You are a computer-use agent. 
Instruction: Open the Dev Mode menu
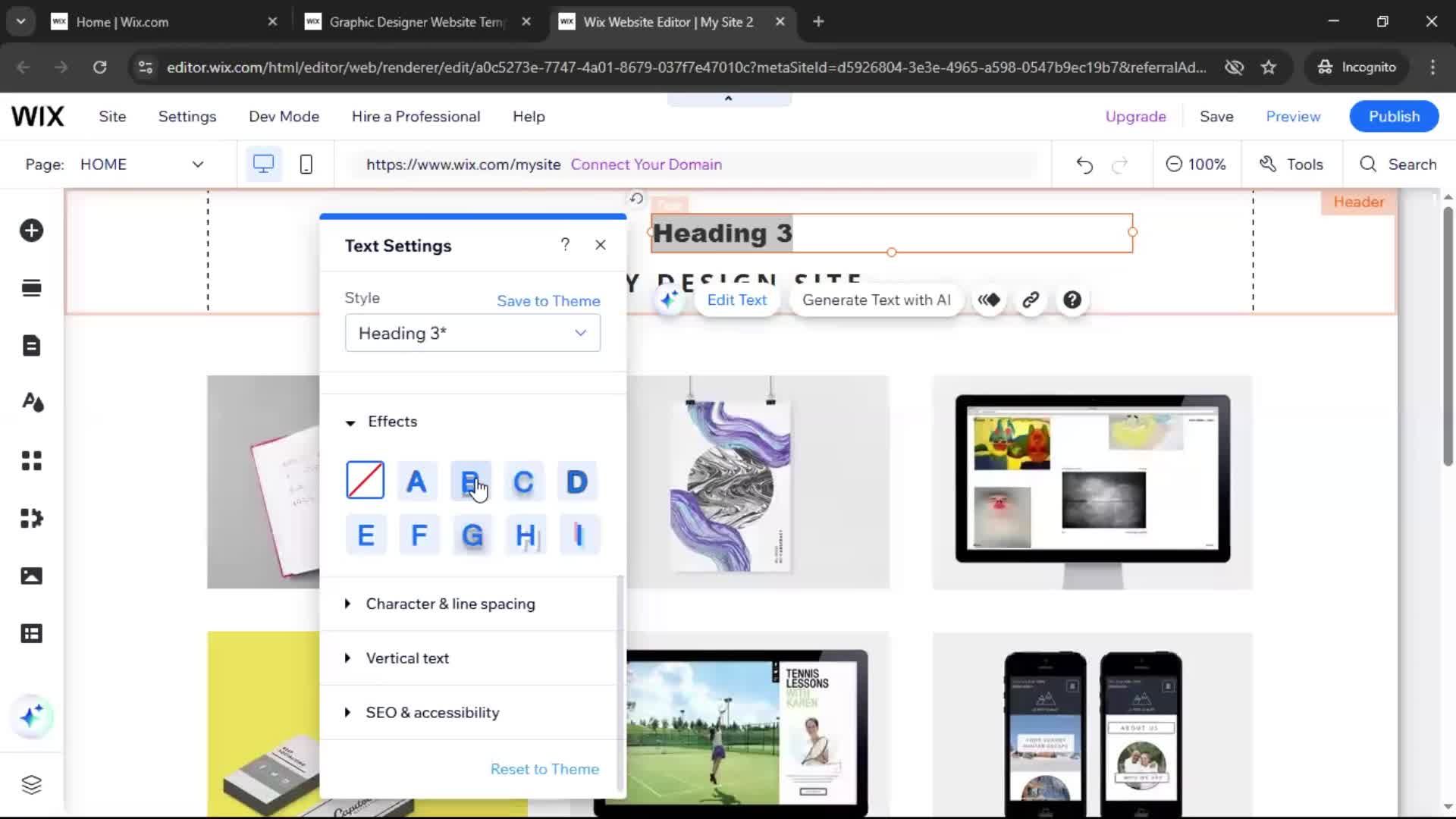[284, 117]
